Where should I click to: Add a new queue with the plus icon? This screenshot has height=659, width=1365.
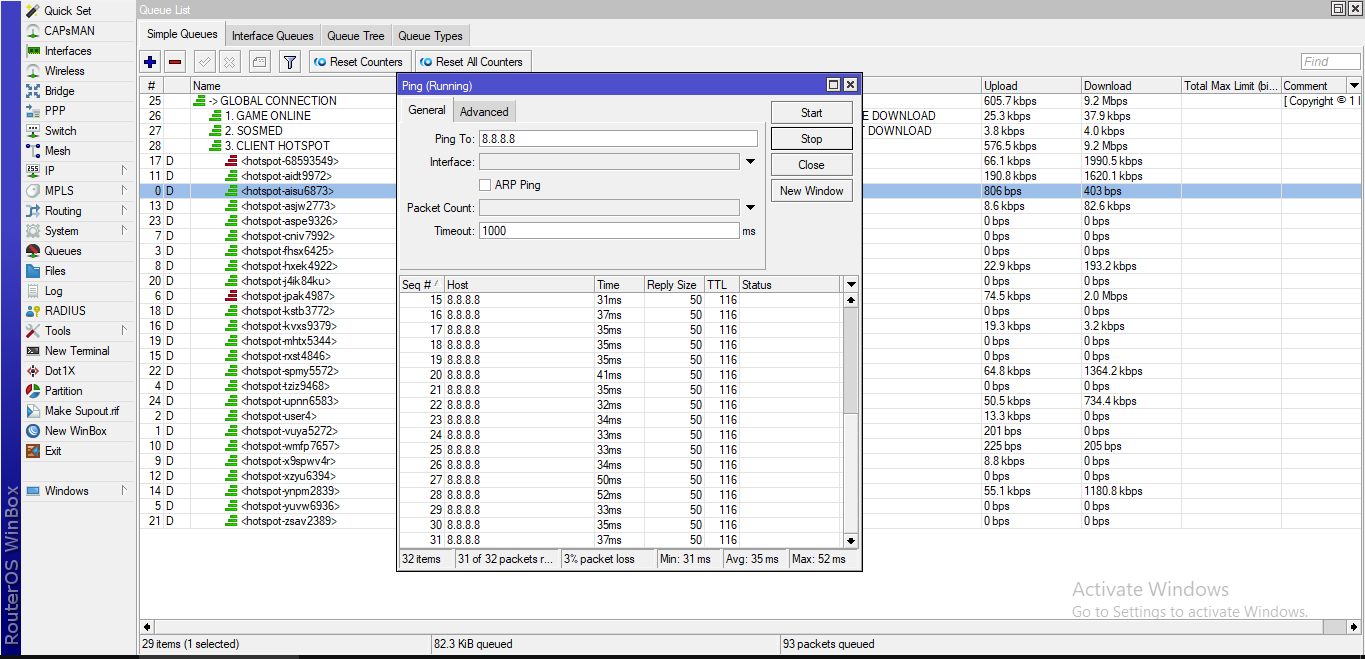tap(150, 62)
